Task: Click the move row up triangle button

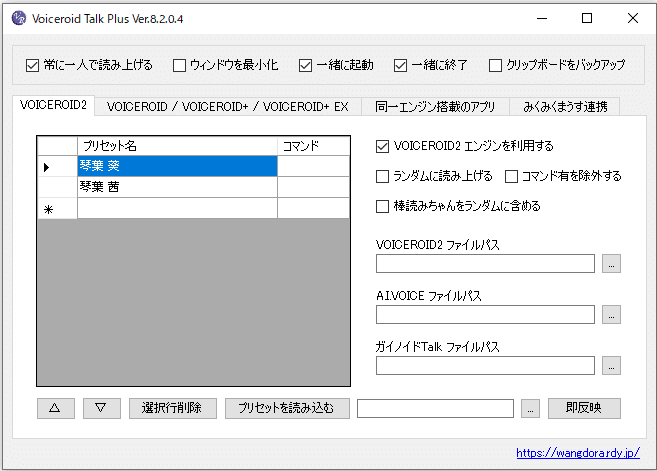Action: 56,408
